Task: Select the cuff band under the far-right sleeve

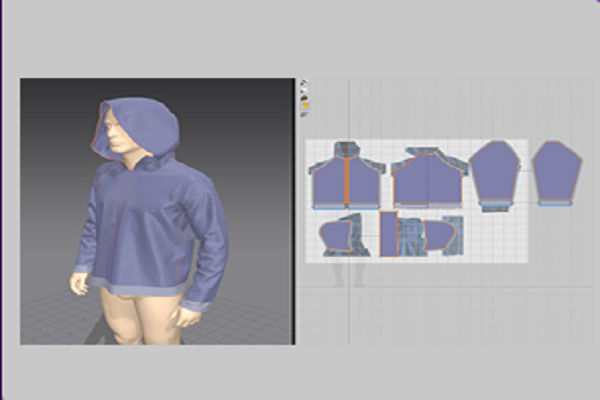Action: coord(553,202)
